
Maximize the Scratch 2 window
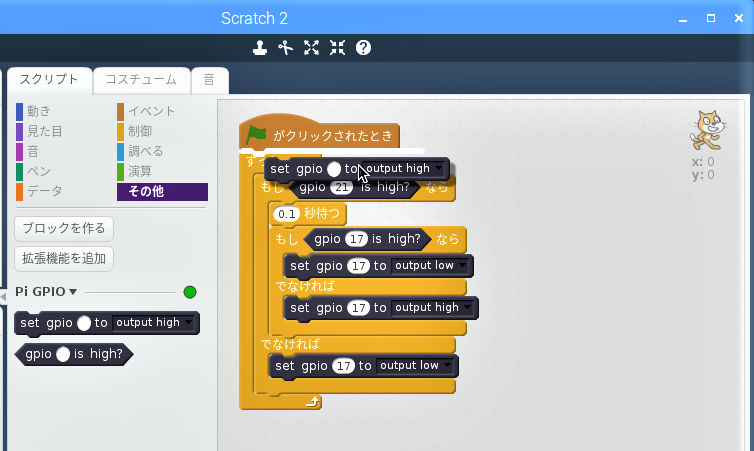coord(711,18)
